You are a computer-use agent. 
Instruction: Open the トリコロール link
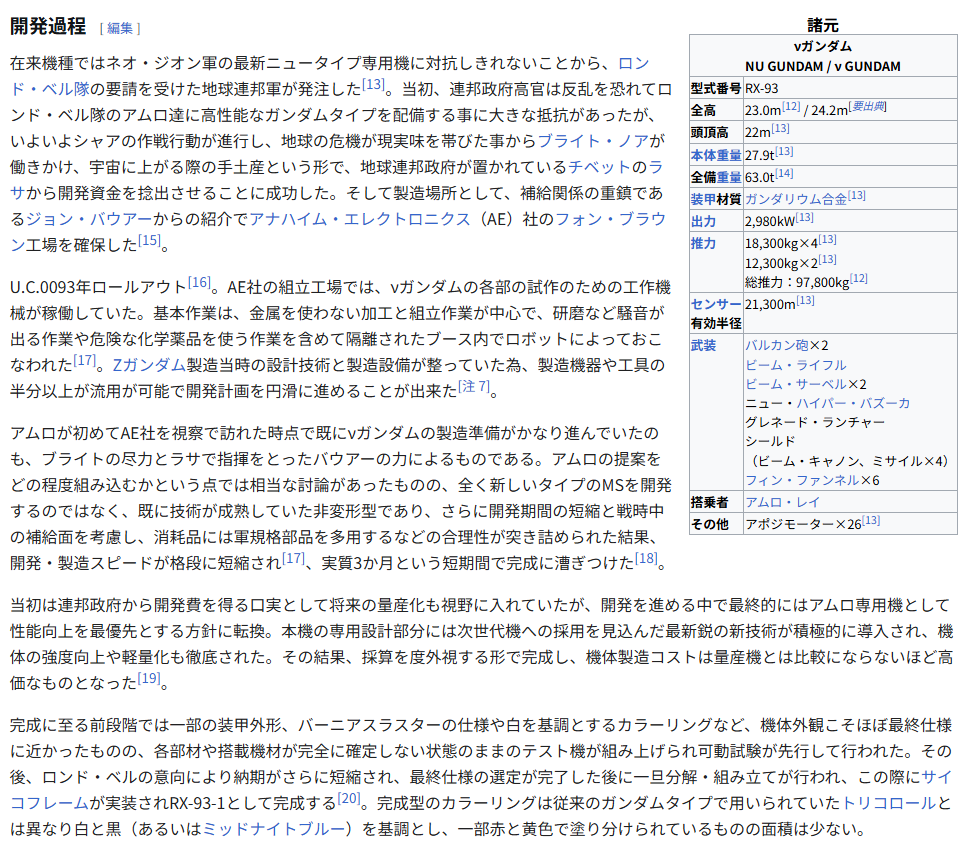click(889, 803)
